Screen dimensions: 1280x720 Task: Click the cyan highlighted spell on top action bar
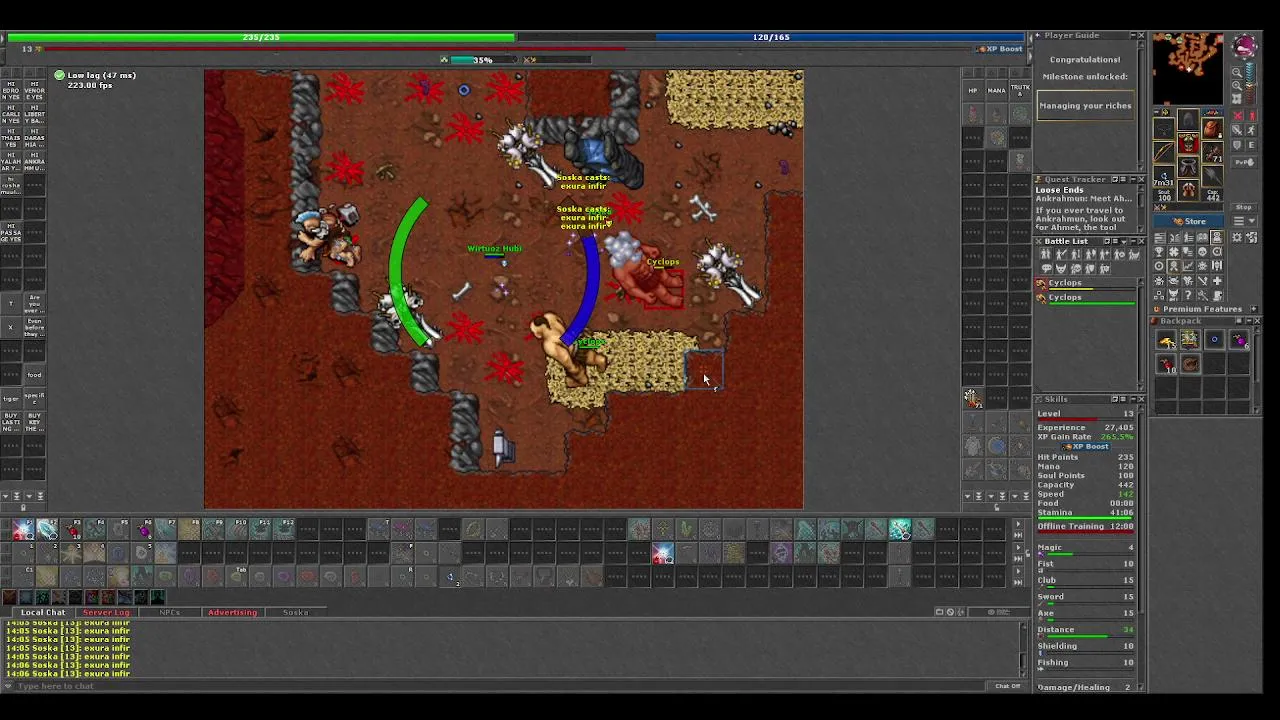click(x=900, y=529)
